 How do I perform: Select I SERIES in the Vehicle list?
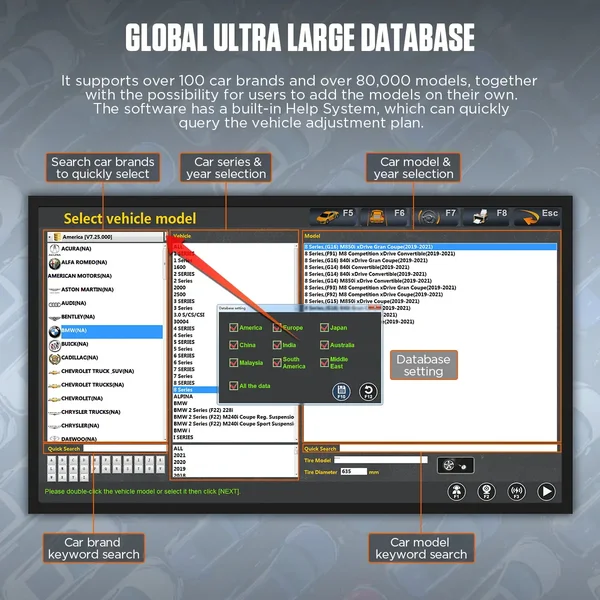point(183,437)
